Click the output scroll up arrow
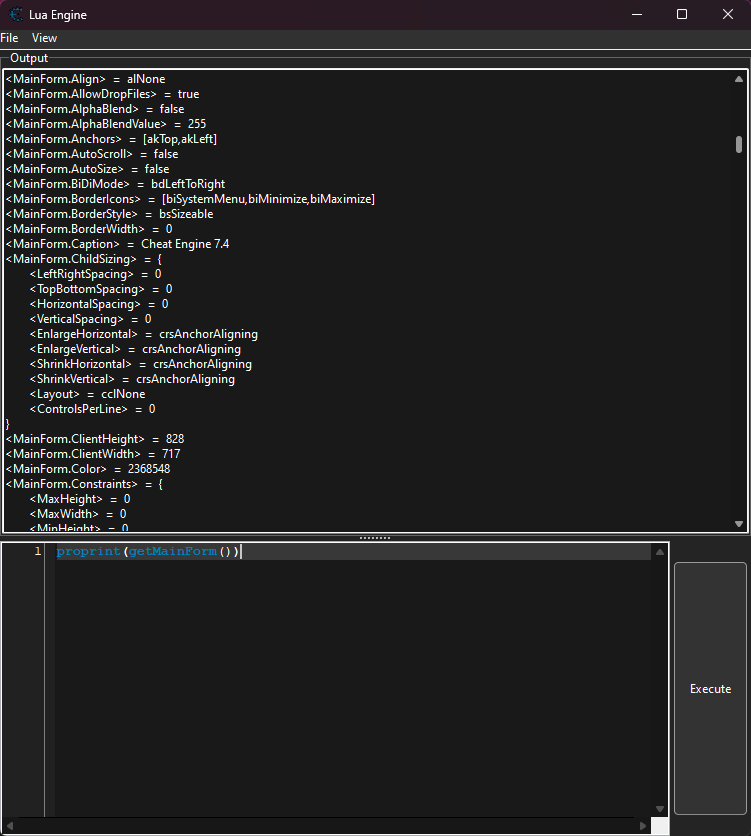This screenshot has height=836, width=751. (739, 79)
